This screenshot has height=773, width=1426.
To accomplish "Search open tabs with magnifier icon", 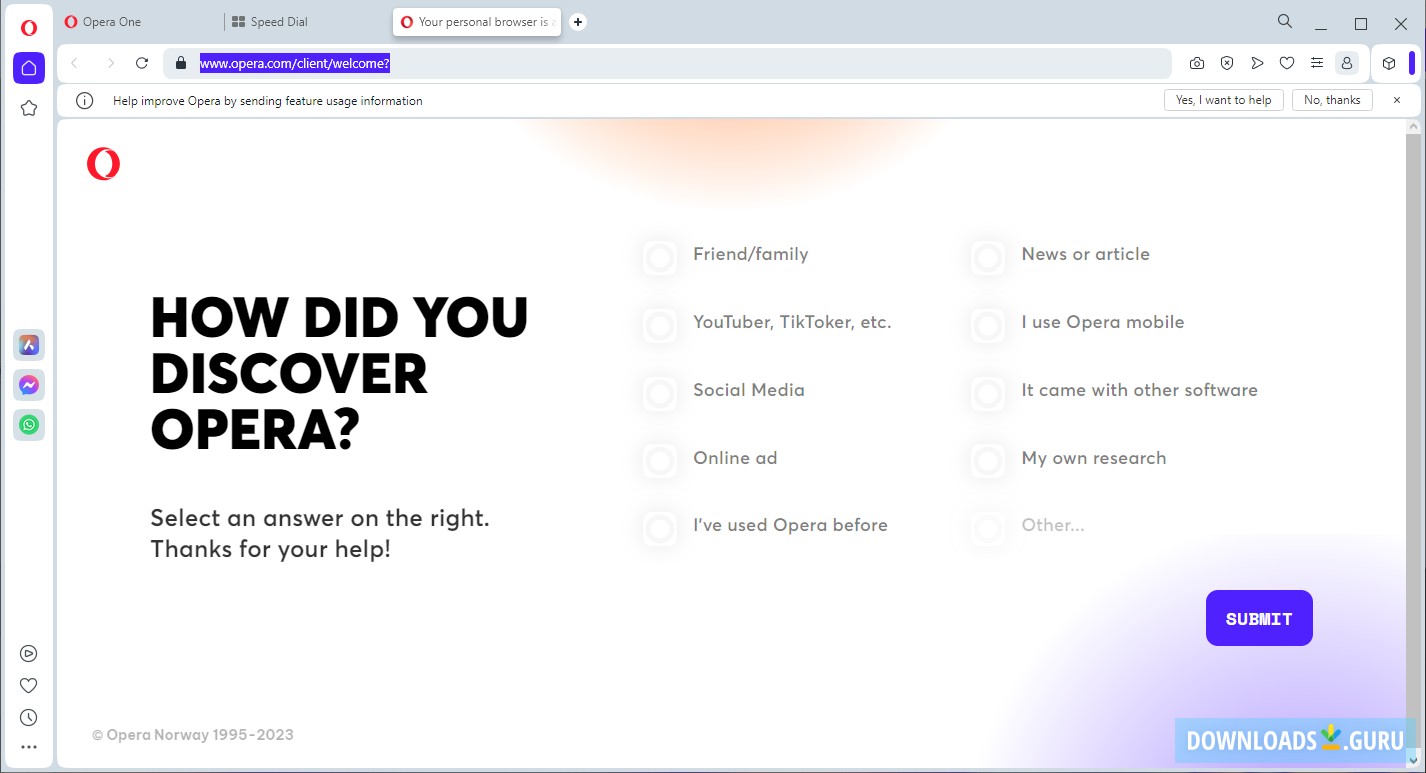I will click(1285, 22).
